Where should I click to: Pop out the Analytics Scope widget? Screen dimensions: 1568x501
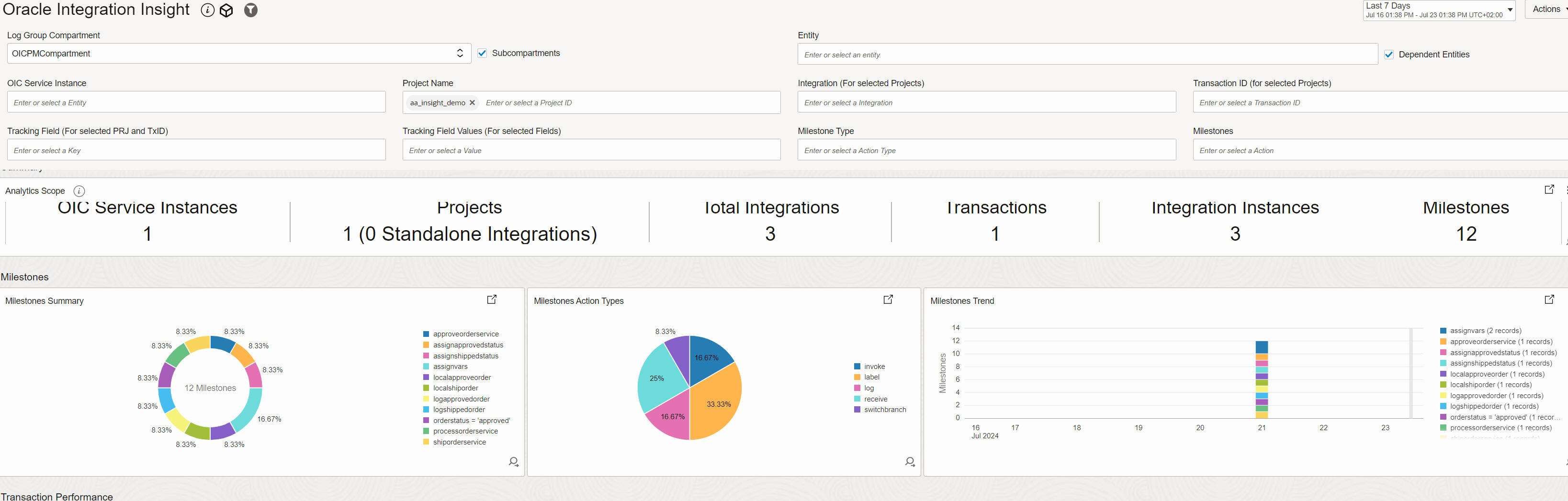pyautogui.click(x=1549, y=189)
